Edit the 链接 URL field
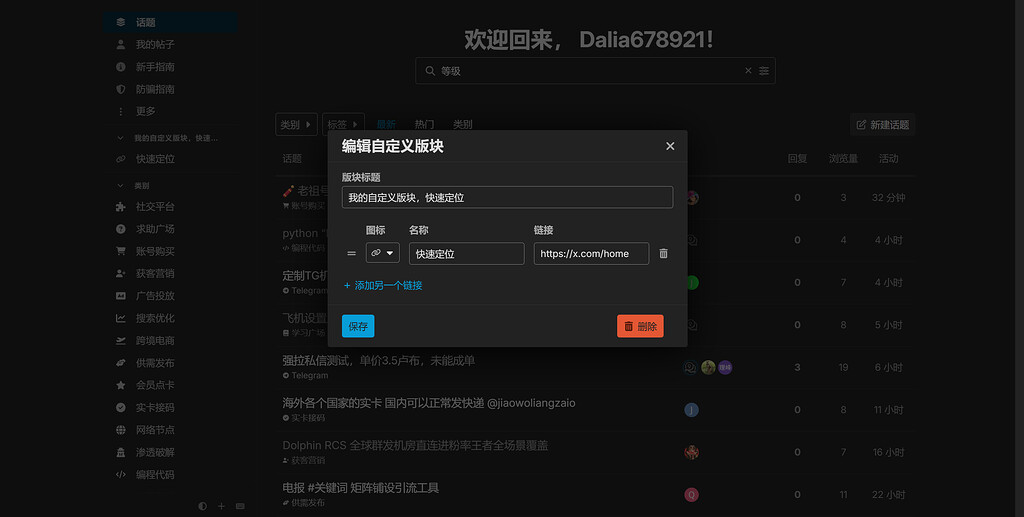 tap(592, 253)
